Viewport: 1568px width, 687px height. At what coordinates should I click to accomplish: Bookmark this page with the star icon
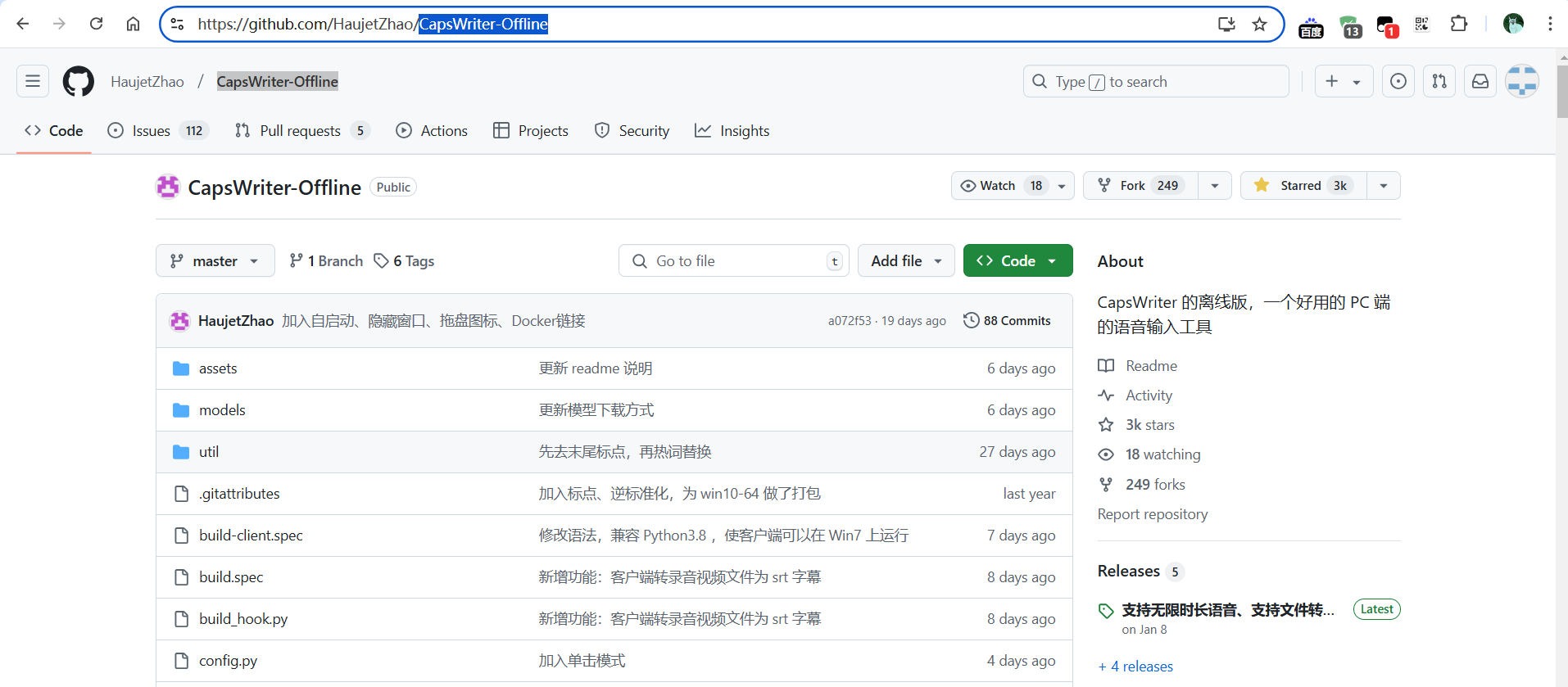tap(1260, 24)
